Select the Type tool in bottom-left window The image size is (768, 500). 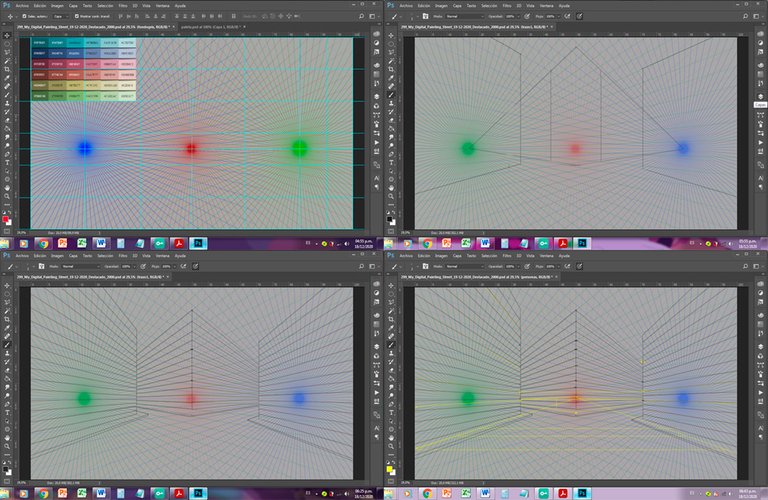coord(7,412)
